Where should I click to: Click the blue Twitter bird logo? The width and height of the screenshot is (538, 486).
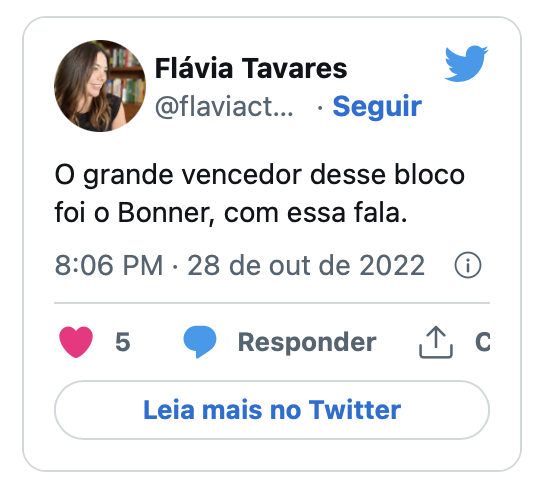466,63
